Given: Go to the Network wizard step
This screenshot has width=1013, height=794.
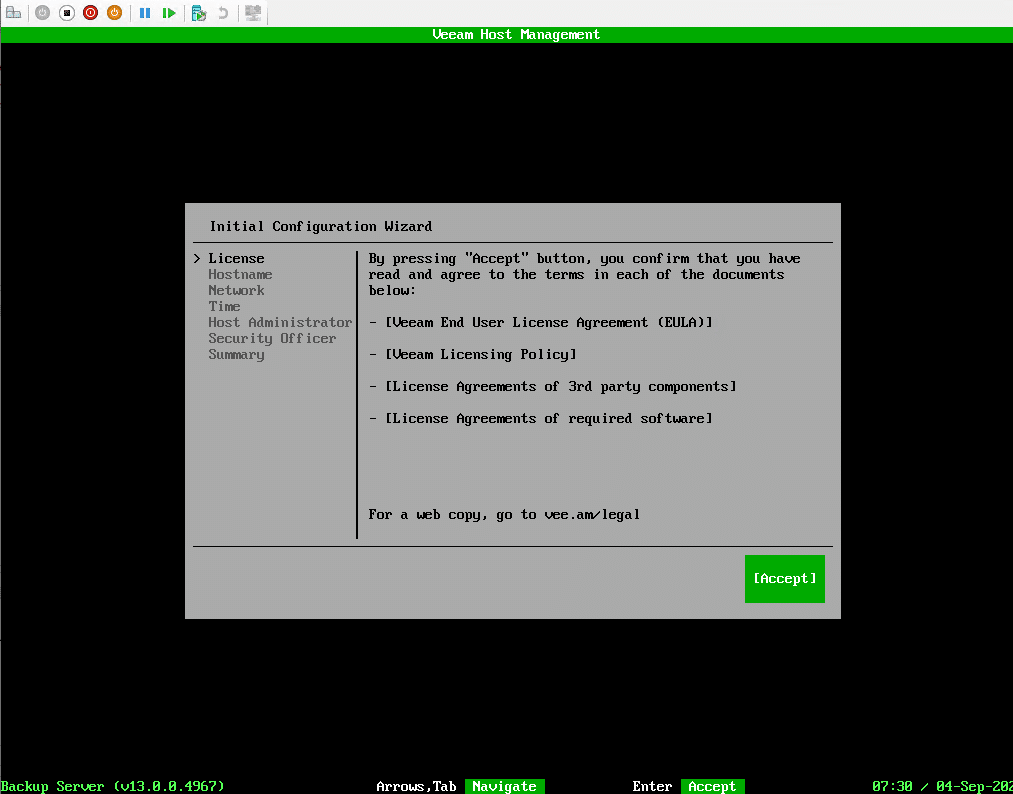Looking at the screenshot, I should tap(236, 290).
